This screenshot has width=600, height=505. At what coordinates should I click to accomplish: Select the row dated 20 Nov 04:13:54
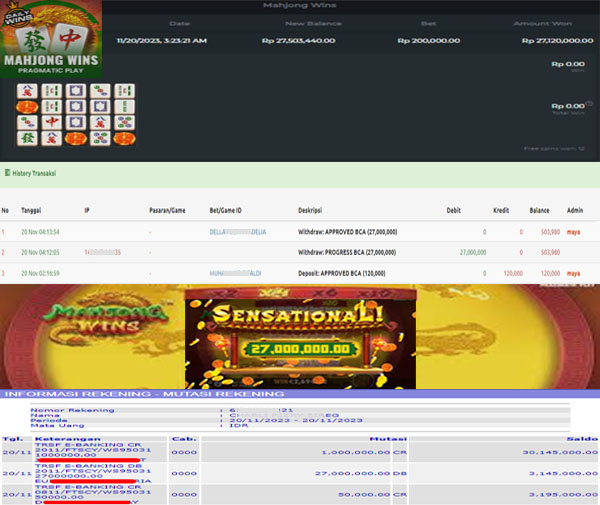click(x=300, y=232)
